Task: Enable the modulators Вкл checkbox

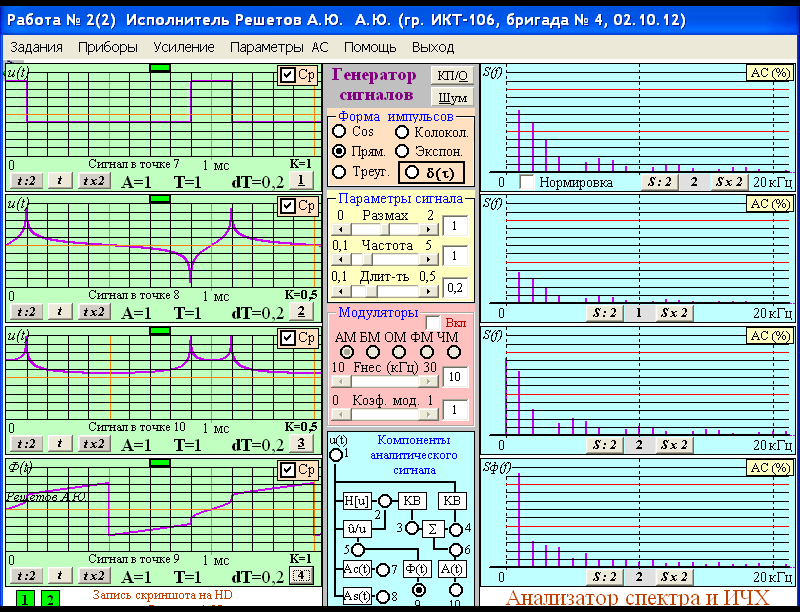Action: [x=433, y=322]
